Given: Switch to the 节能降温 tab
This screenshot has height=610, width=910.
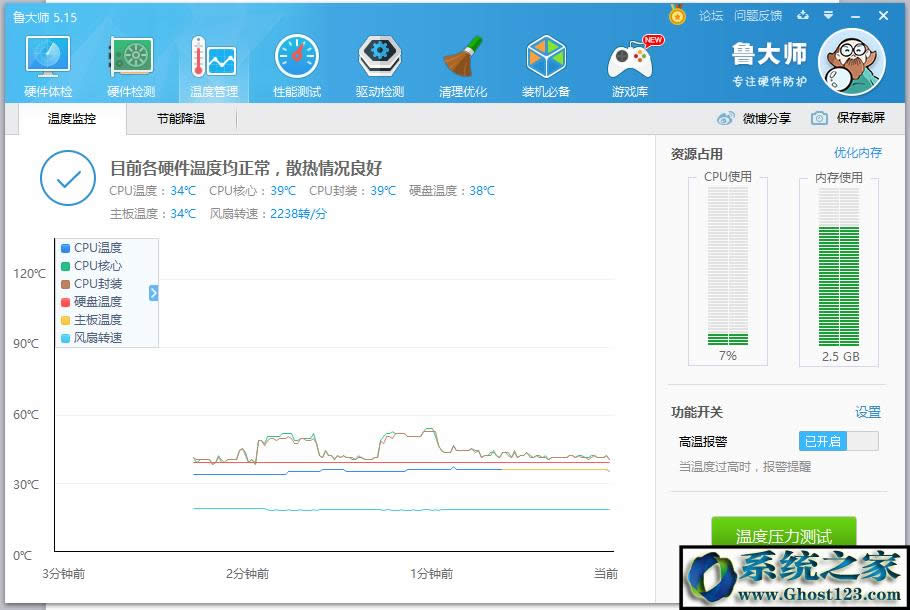Looking at the screenshot, I should pos(180,118).
